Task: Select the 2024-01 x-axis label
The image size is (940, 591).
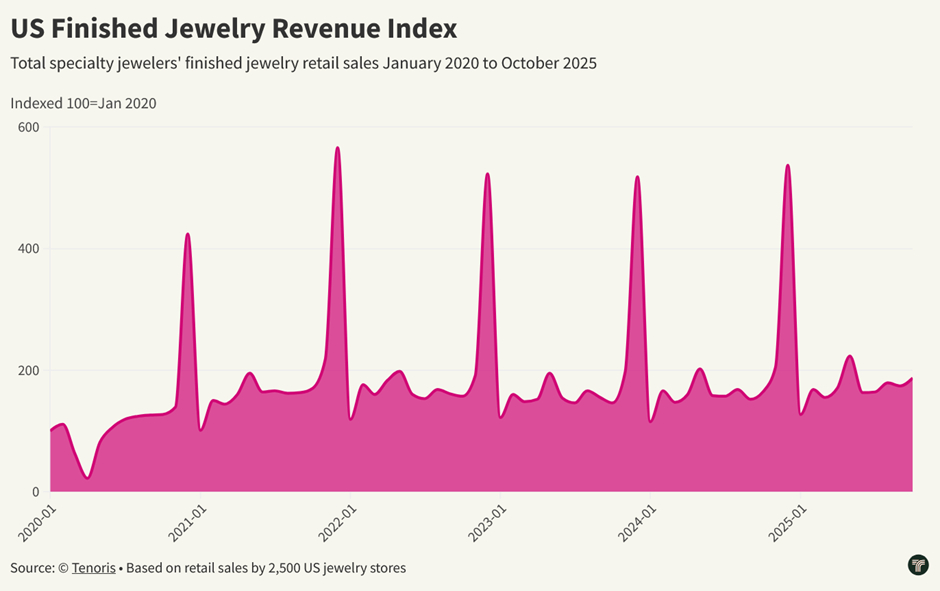Action: click(x=636, y=520)
